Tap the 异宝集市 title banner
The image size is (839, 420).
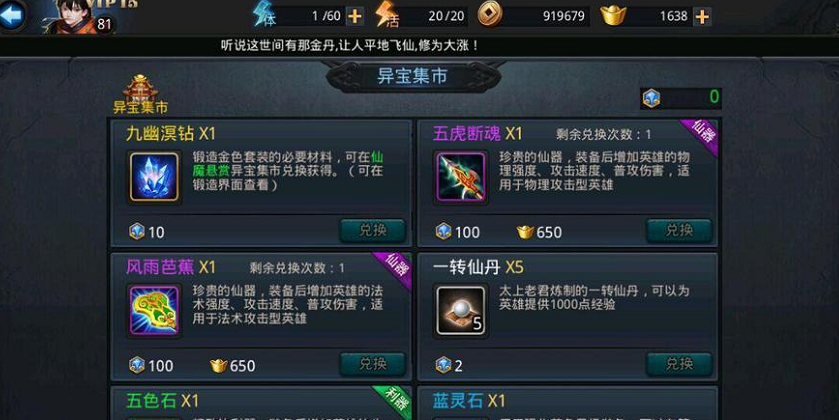(413, 77)
